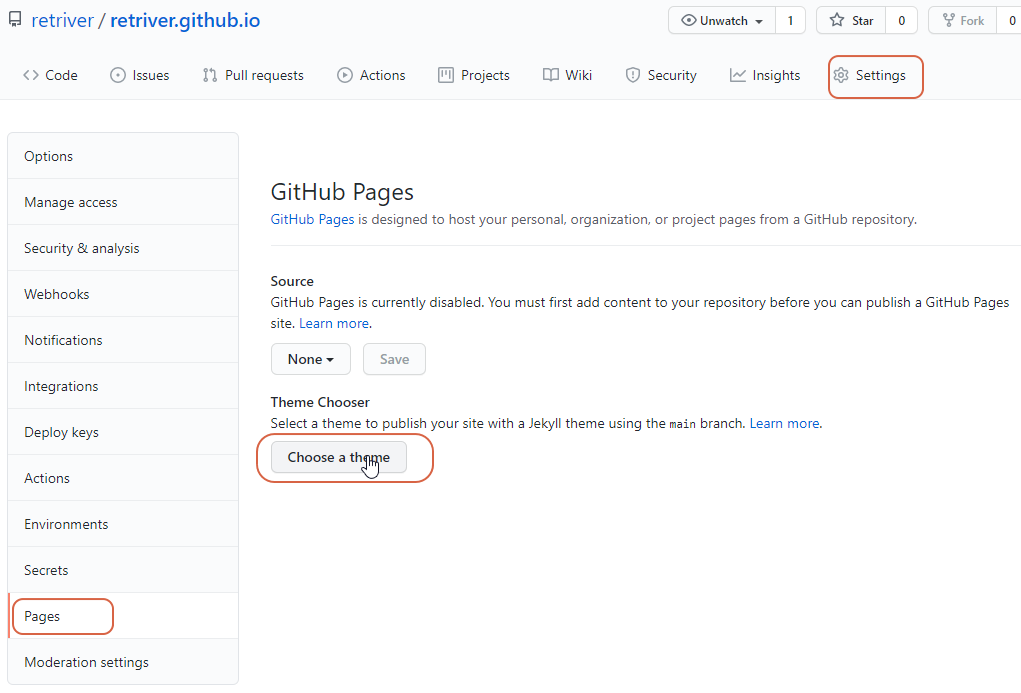Screen dimensions: 1021x693
Task: Open the Pull requests tab
Action: (253, 76)
